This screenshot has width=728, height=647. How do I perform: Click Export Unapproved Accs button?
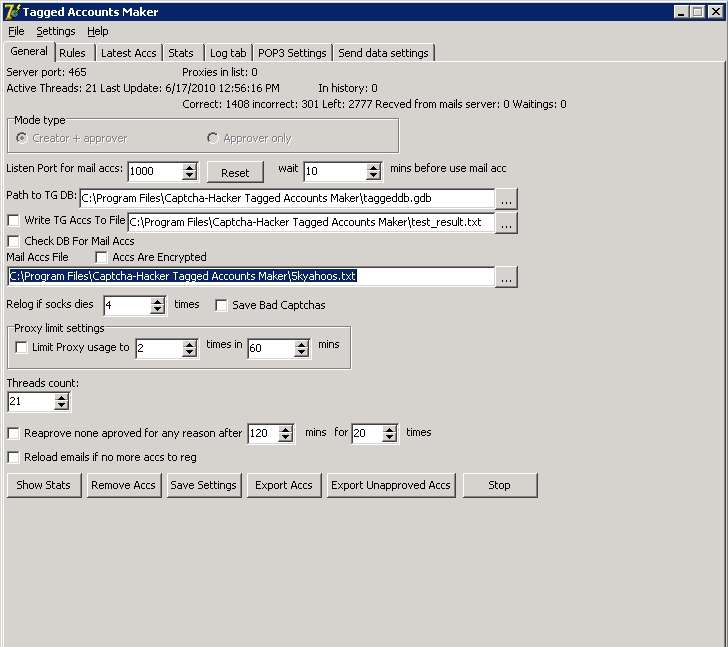point(391,485)
